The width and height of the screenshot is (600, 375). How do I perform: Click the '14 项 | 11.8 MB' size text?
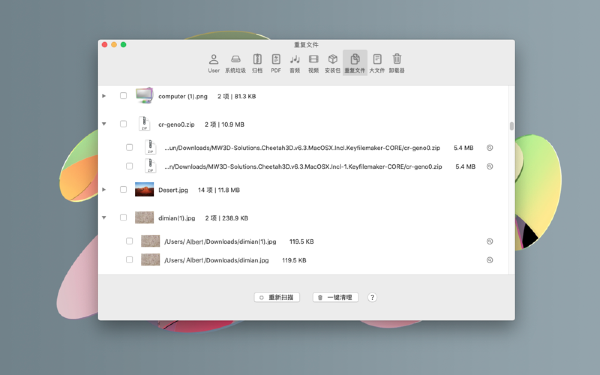[218, 190]
